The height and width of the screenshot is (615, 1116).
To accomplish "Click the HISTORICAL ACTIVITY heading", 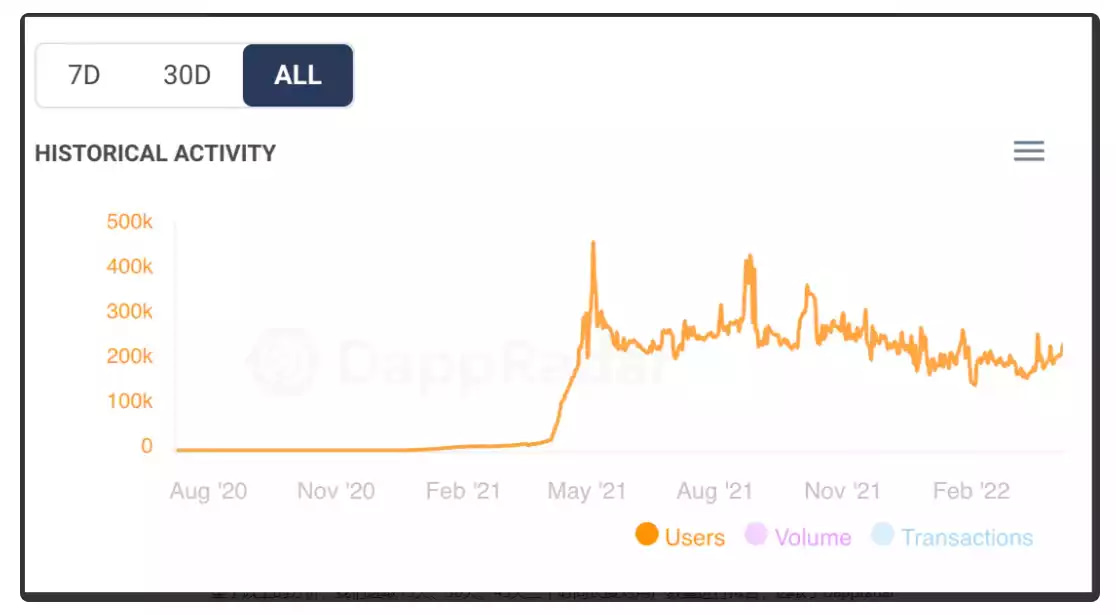I will [155, 153].
